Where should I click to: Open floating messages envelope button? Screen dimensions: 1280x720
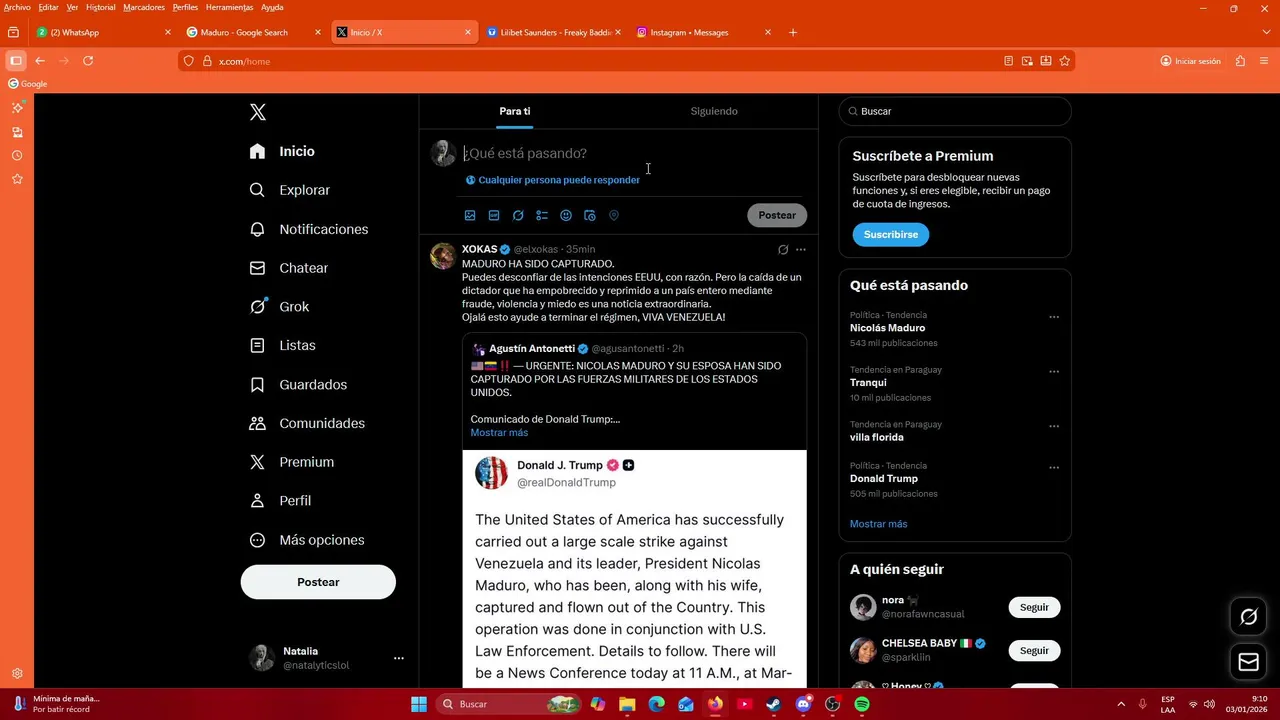(x=1249, y=662)
